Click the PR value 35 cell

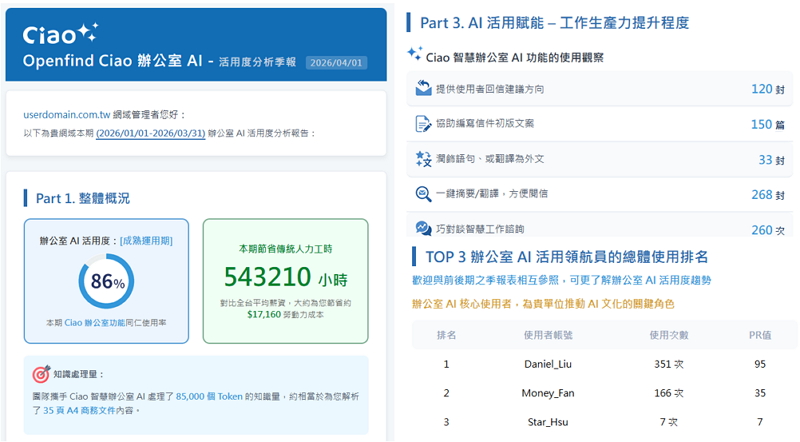pos(760,393)
